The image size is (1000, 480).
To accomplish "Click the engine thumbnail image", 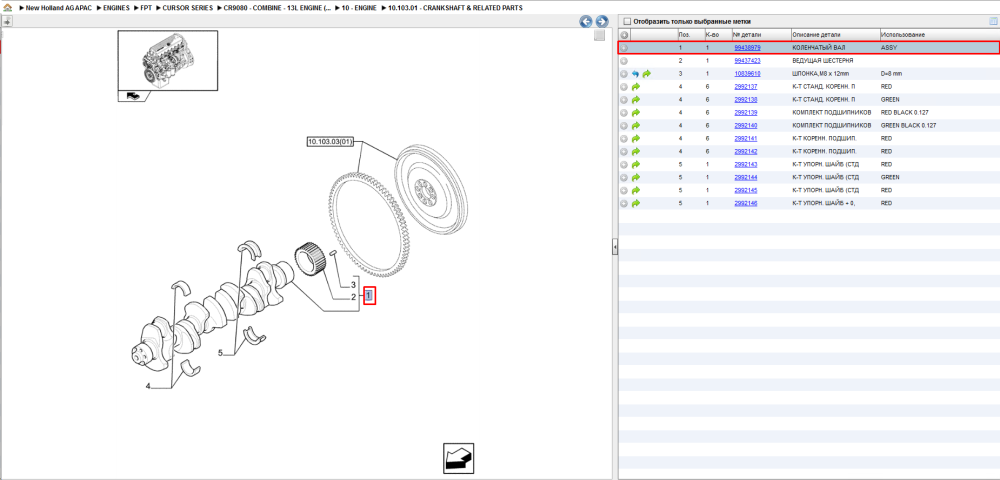I will (168, 61).
